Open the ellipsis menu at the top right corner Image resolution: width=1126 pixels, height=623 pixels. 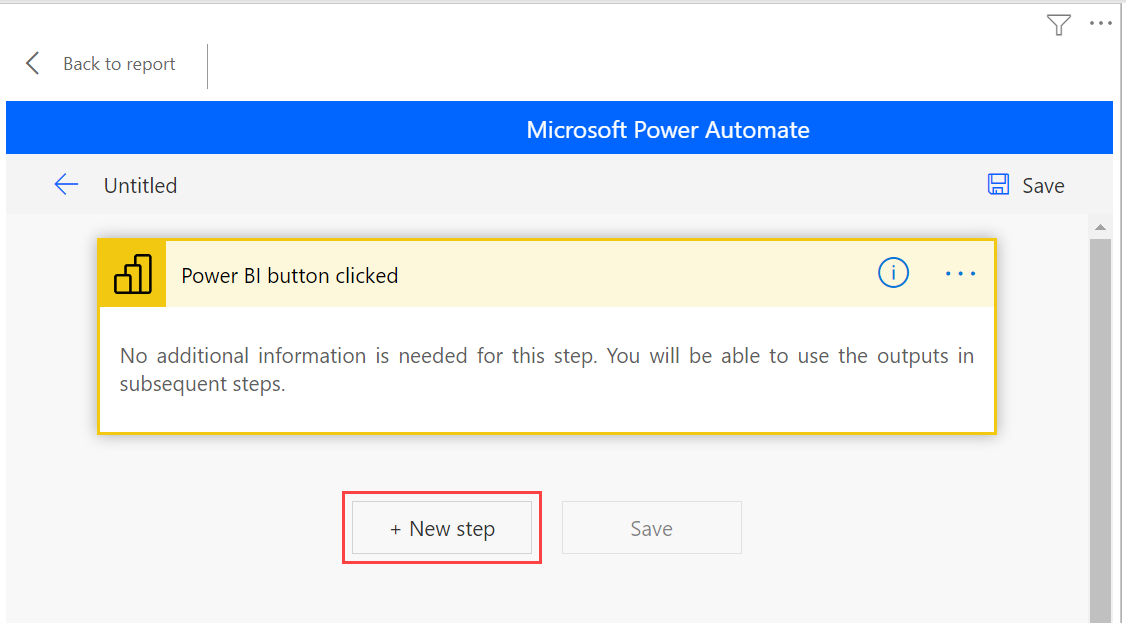click(1100, 23)
